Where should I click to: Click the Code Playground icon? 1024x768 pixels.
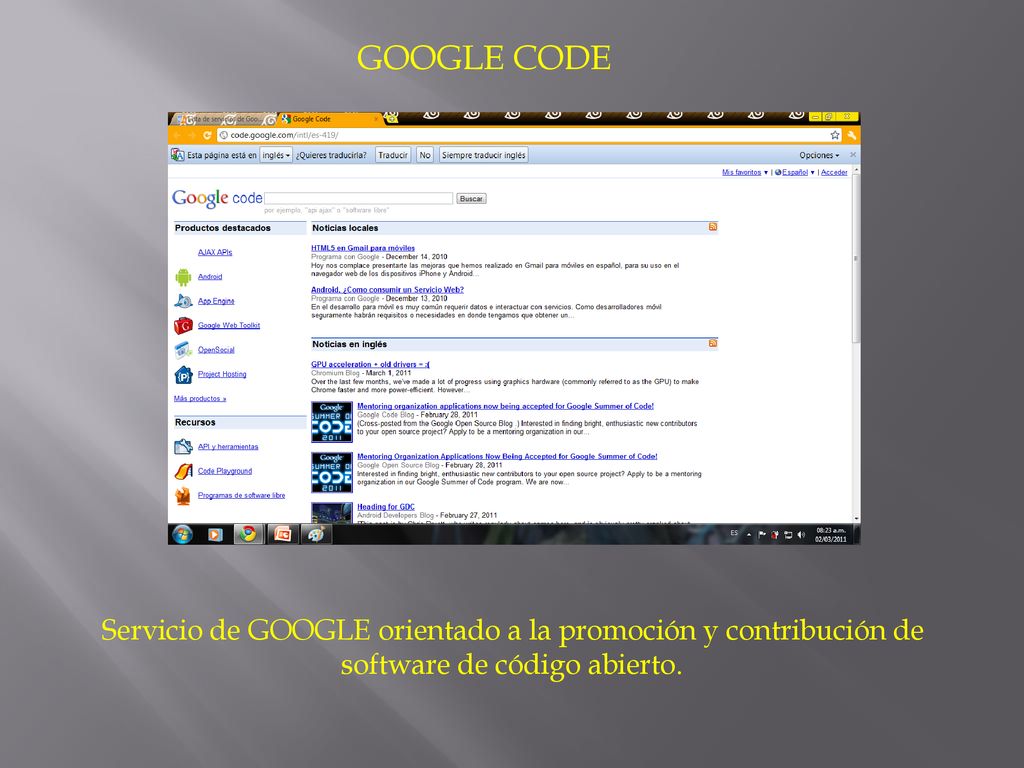[x=183, y=471]
